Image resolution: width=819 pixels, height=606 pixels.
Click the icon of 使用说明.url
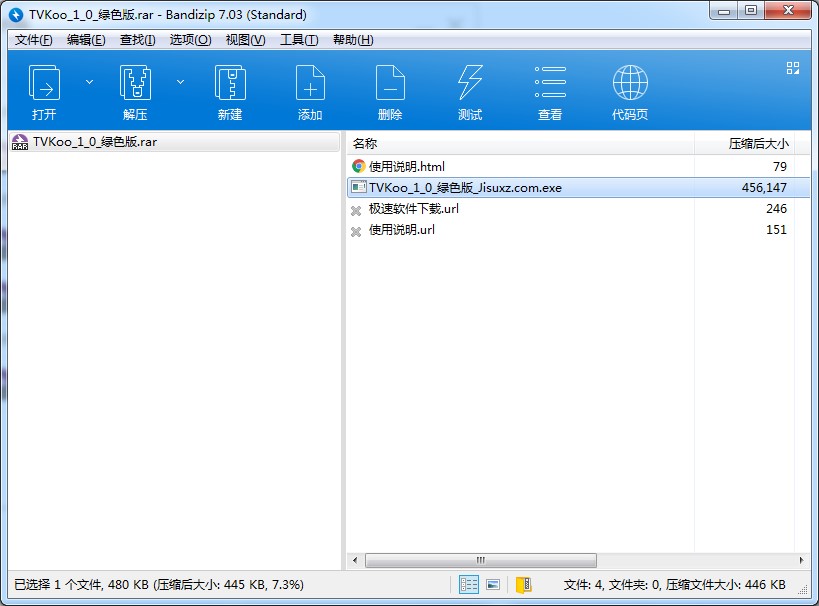(356, 231)
